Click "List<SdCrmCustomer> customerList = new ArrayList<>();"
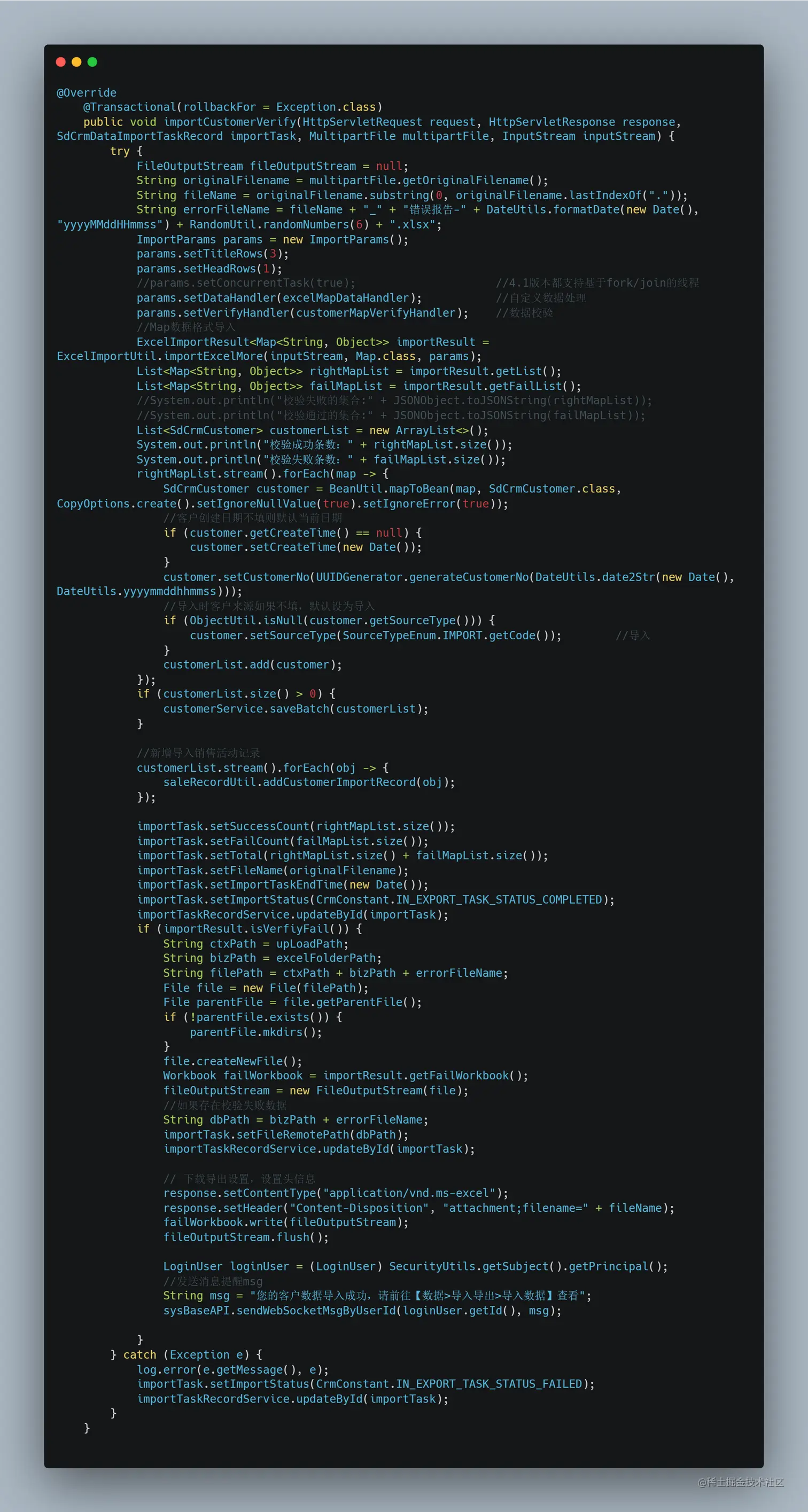The height and width of the screenshot is (1512, 808). (x=313, y=430)
